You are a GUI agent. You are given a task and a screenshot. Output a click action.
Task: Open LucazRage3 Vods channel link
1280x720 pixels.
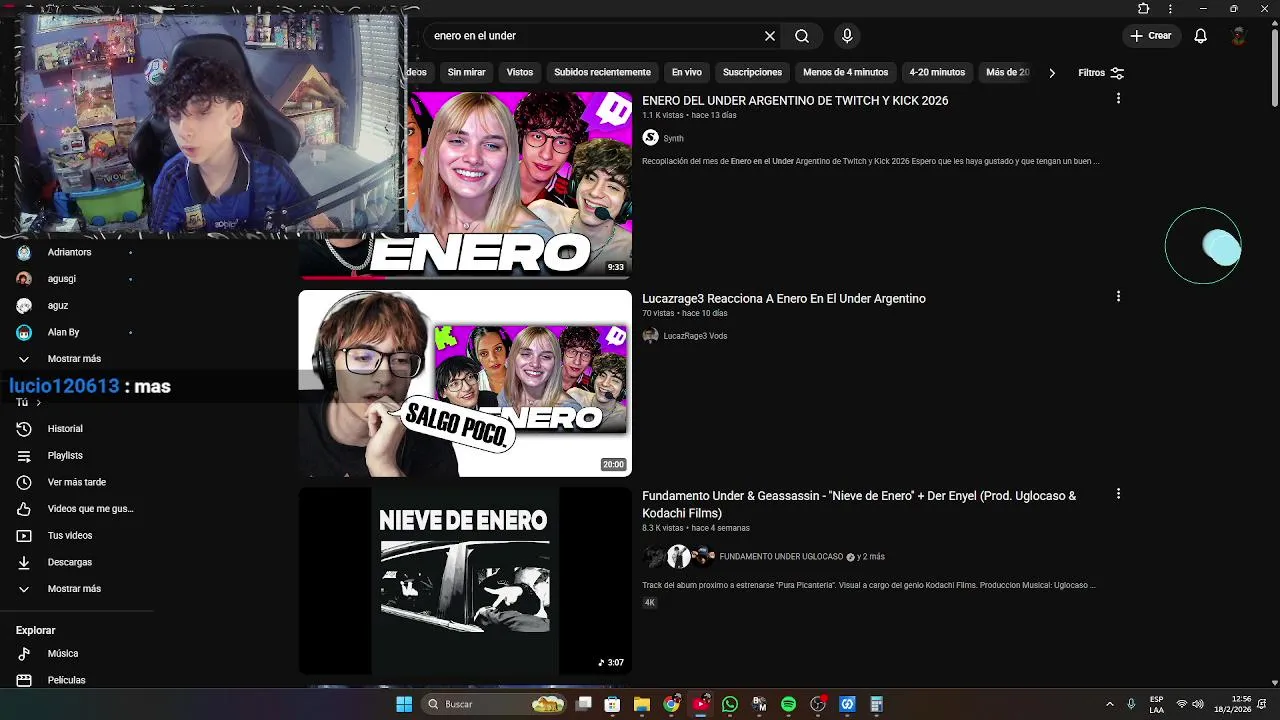click(x=695, y=336)
